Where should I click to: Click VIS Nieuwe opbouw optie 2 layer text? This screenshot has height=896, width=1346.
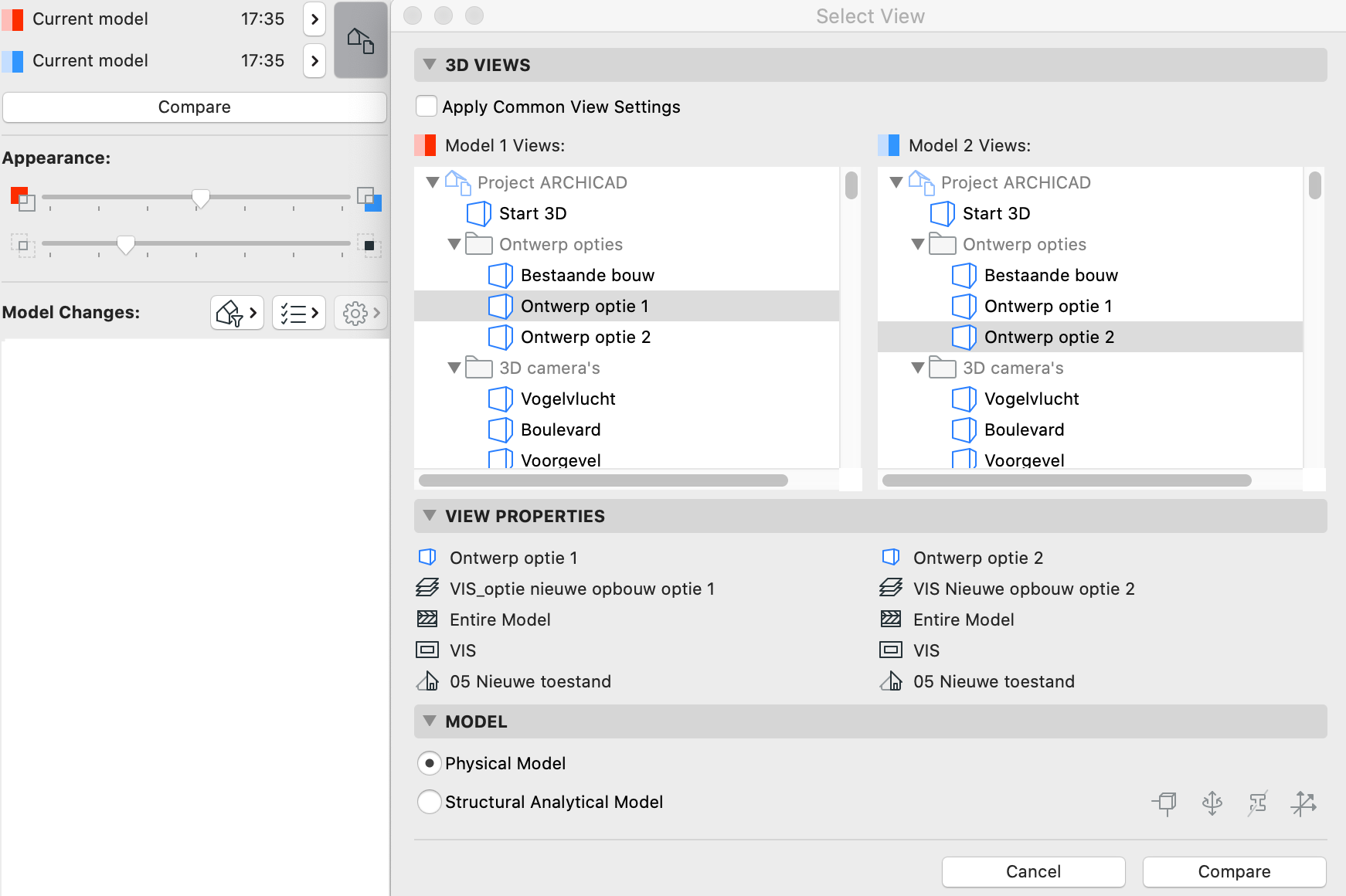pyautogui.click(x=1024, y=589)
